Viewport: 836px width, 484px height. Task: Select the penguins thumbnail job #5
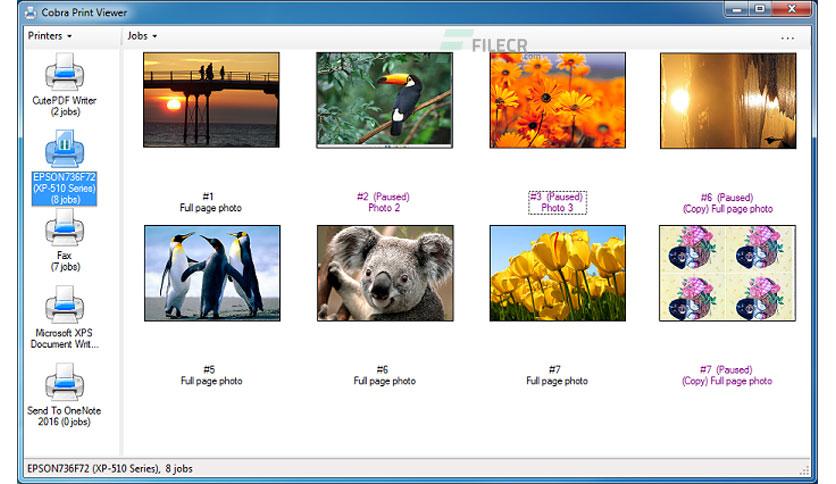(x=212, y=273)
